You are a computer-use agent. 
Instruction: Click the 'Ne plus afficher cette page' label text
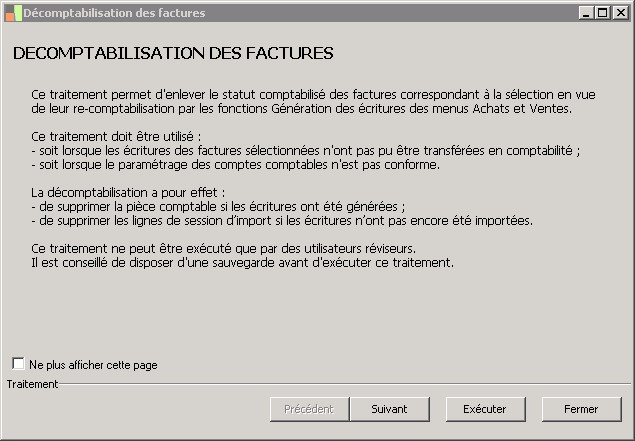pyautogui.click(x=93, y=365)
